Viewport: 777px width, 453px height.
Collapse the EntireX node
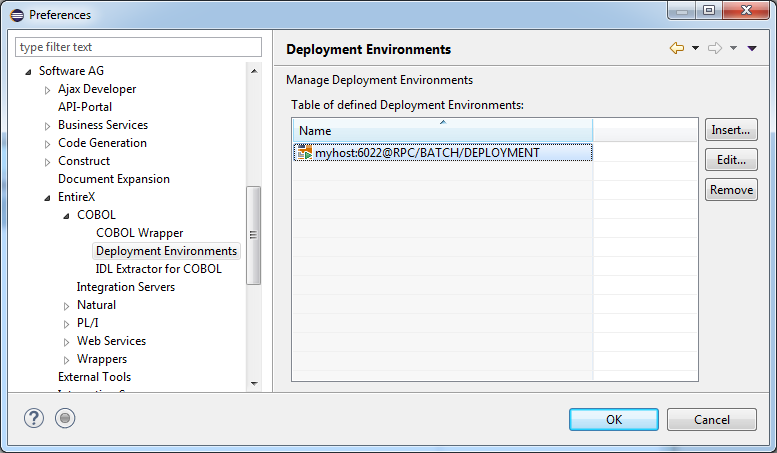pyautogui.click(x=47, y=198)
